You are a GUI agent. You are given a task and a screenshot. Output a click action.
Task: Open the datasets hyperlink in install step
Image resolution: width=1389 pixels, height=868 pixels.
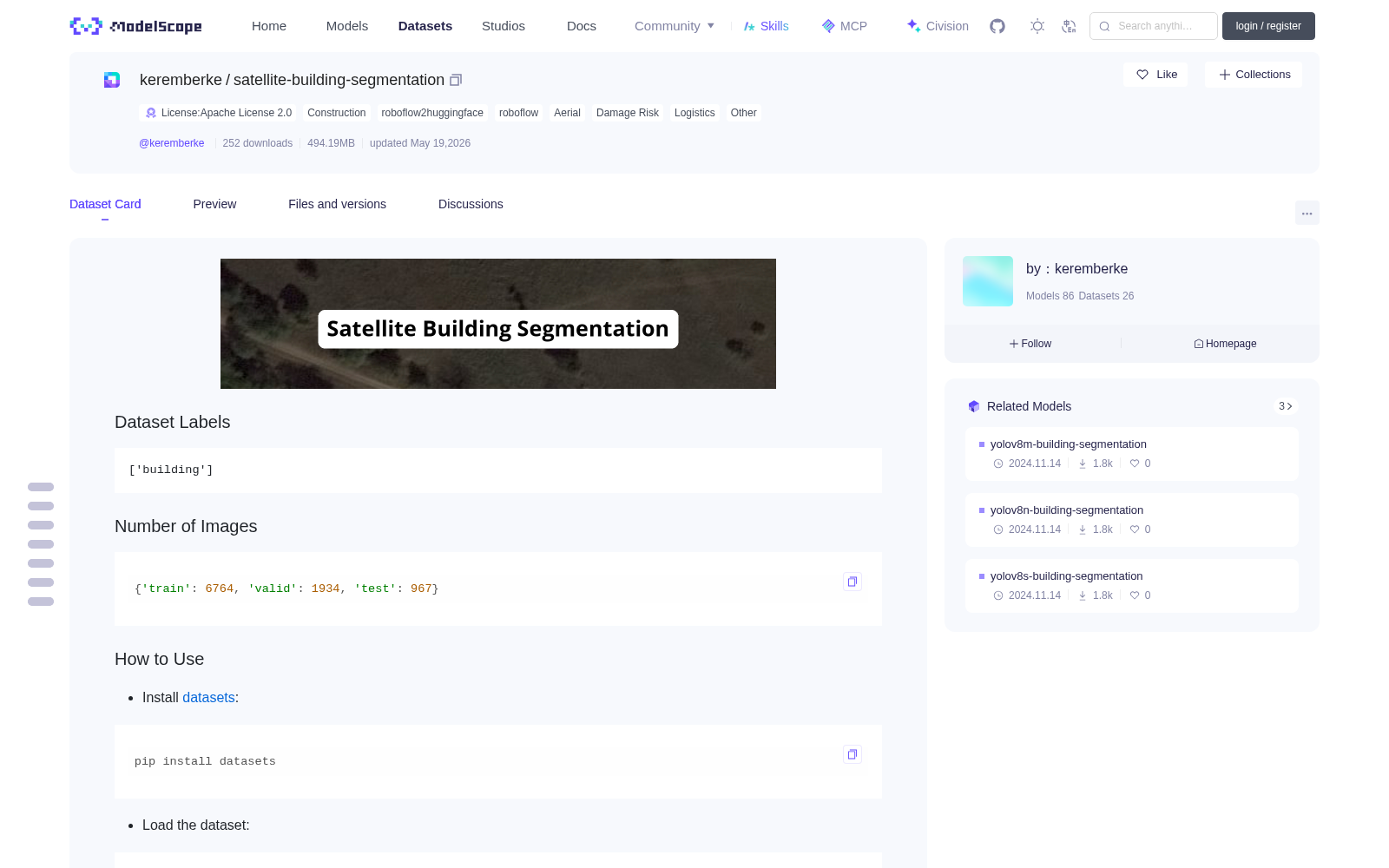click(208, 698)
